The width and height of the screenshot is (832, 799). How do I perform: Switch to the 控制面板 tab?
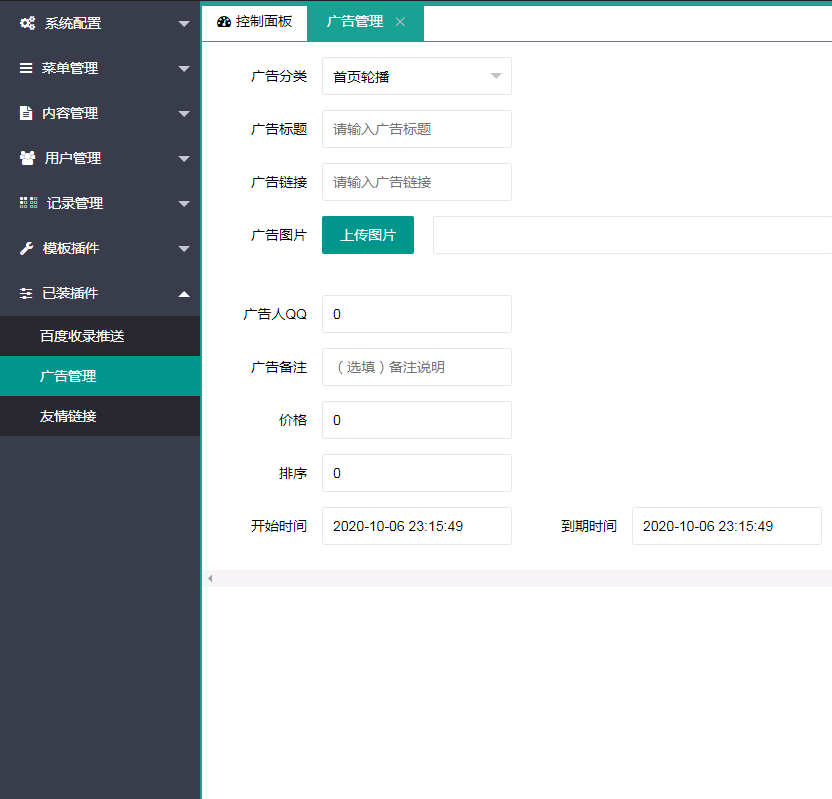[255, 22]
